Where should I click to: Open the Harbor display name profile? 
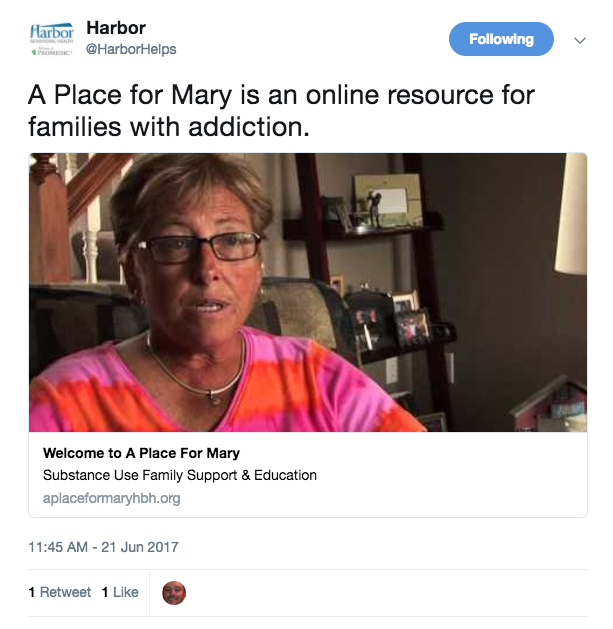116,28
